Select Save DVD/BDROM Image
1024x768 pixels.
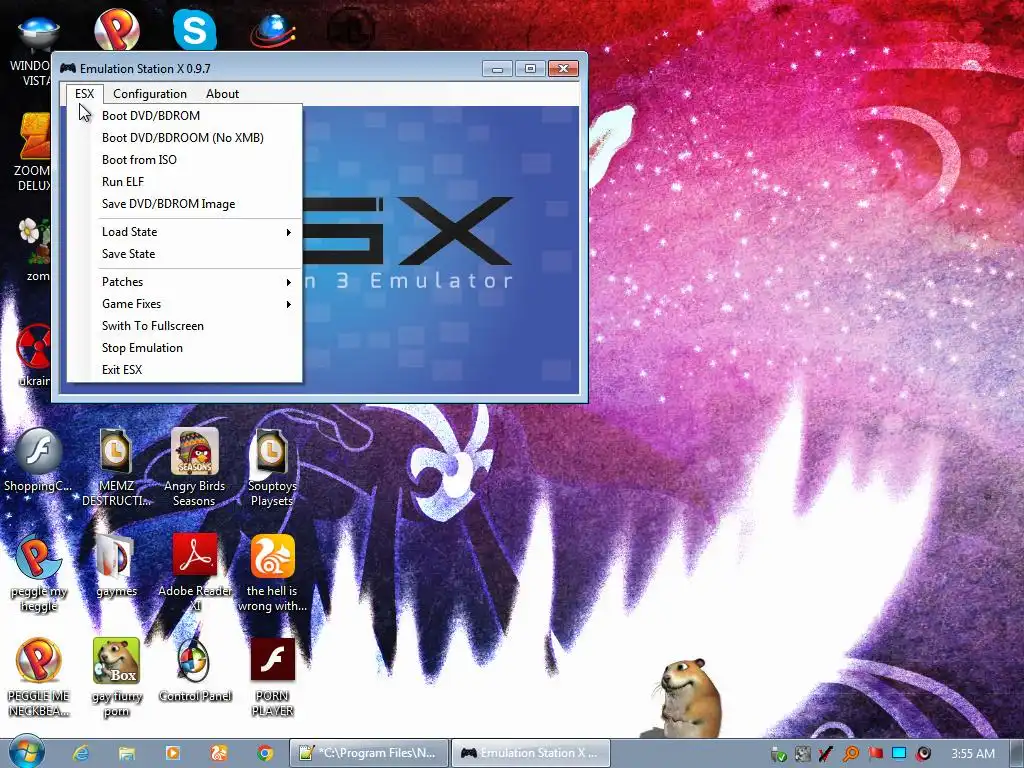[x=184, y=204]
